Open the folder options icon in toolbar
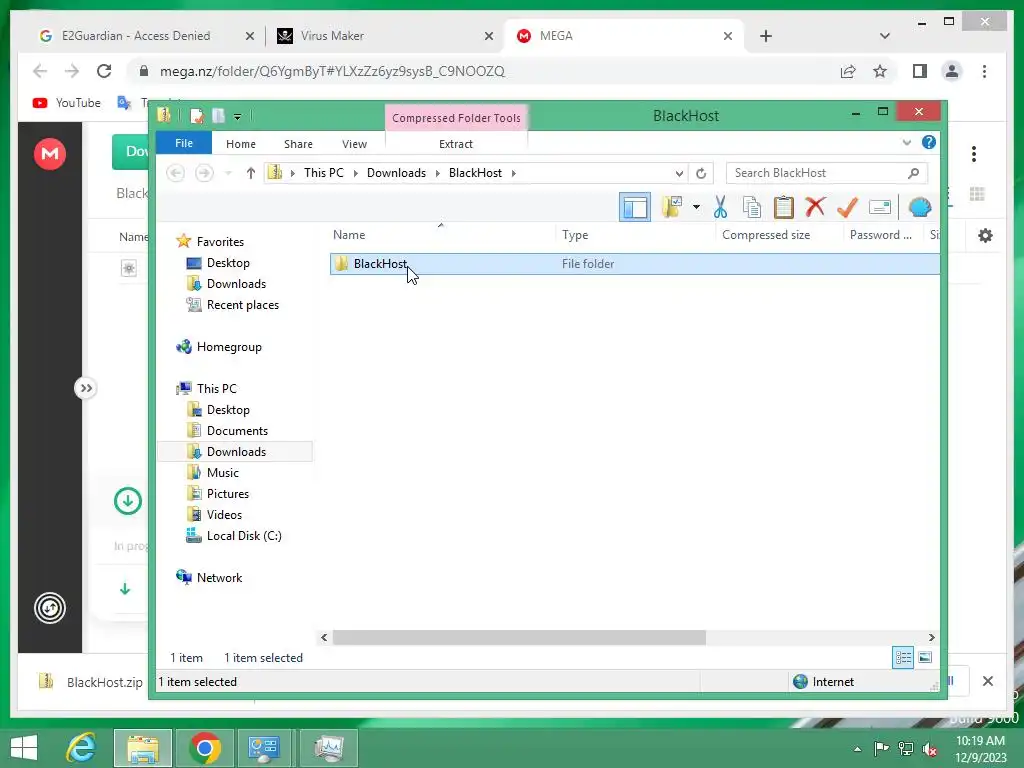The height and width of the screenshot is (768, 1024). [x=672, y=207]
